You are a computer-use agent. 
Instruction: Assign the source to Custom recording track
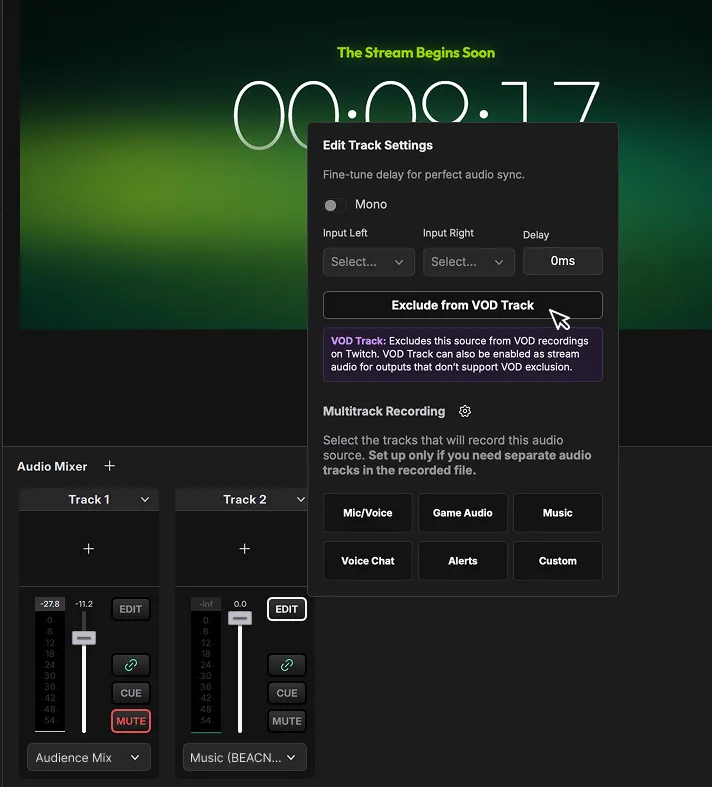[x=557, y=561]
